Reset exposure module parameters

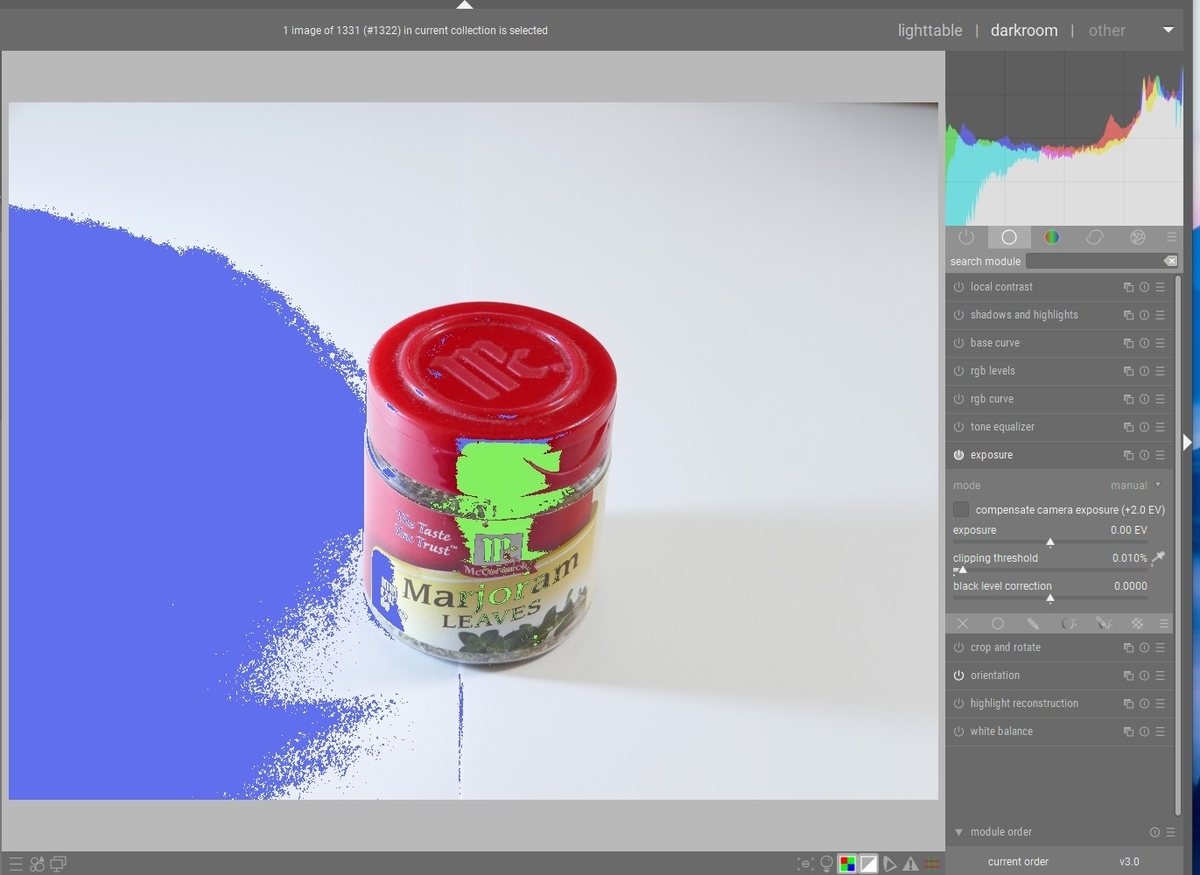(x=1144, y=455)
